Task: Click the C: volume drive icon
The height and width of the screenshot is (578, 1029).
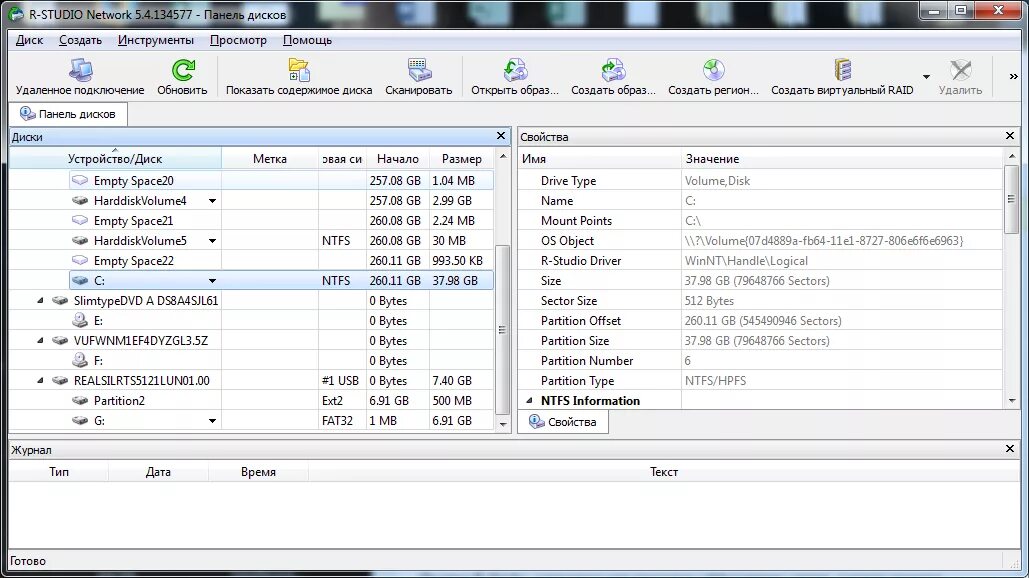Action: pos(80,281)
